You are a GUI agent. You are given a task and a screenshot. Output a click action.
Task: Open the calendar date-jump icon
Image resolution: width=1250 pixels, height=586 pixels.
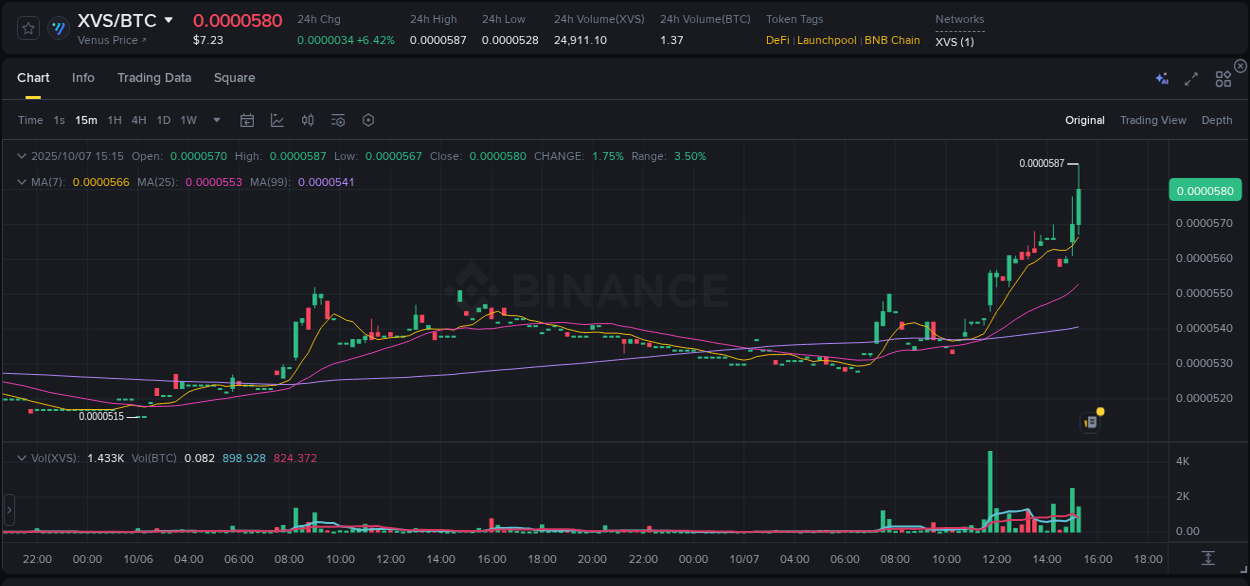click(247, 120)
